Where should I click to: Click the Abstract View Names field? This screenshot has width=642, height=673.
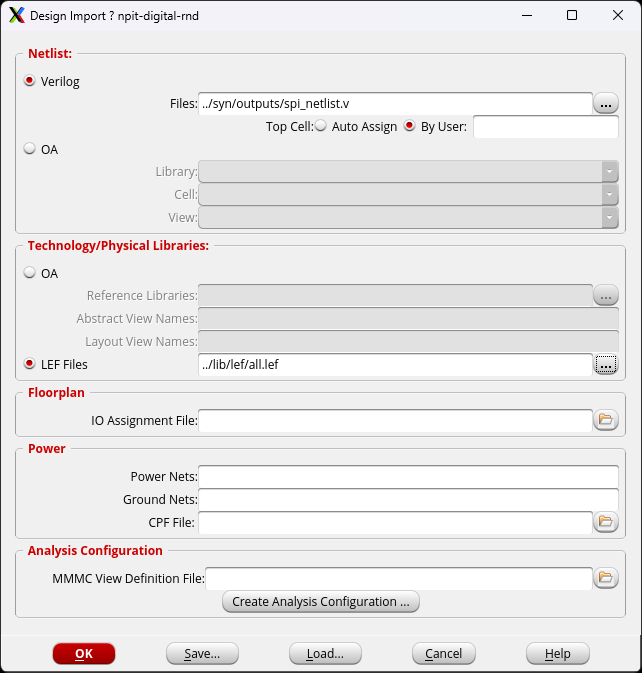click(x=408, y=319)
